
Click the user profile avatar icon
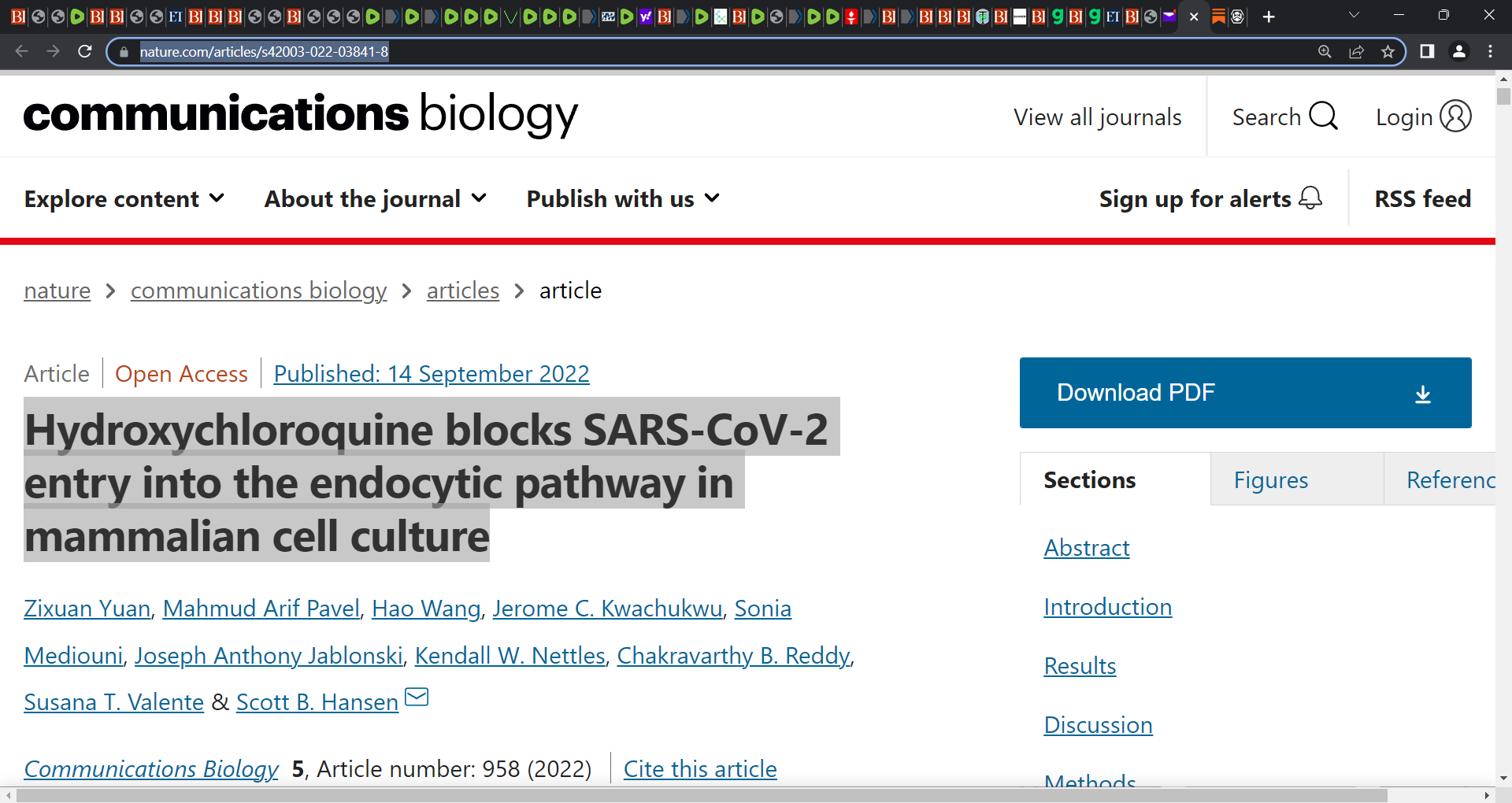[x=1458, y=51]
